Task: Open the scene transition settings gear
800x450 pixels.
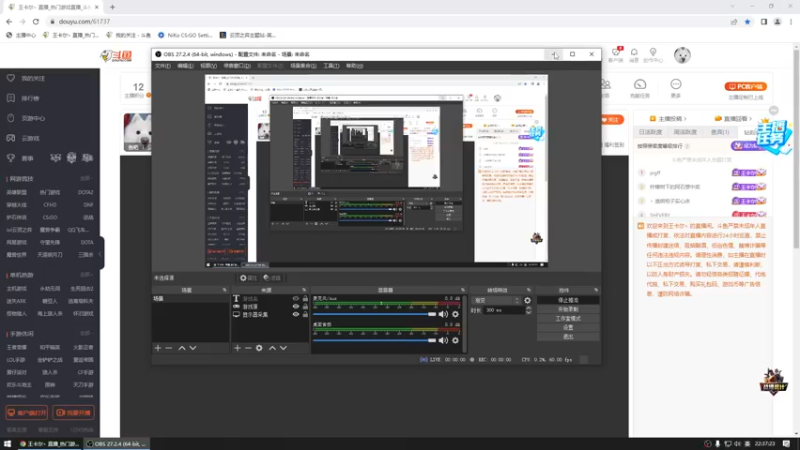Action: pyautogui.click(x=527, y=301)
